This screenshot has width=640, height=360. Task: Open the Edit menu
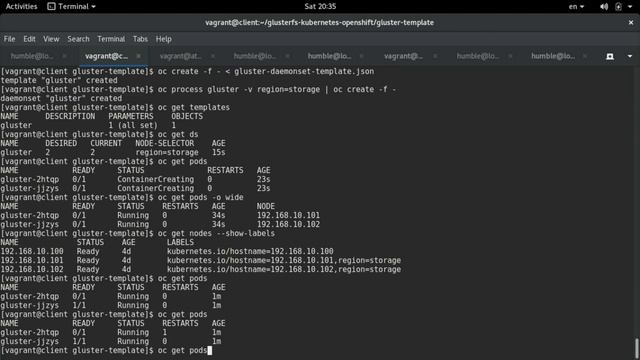[29, 39]
